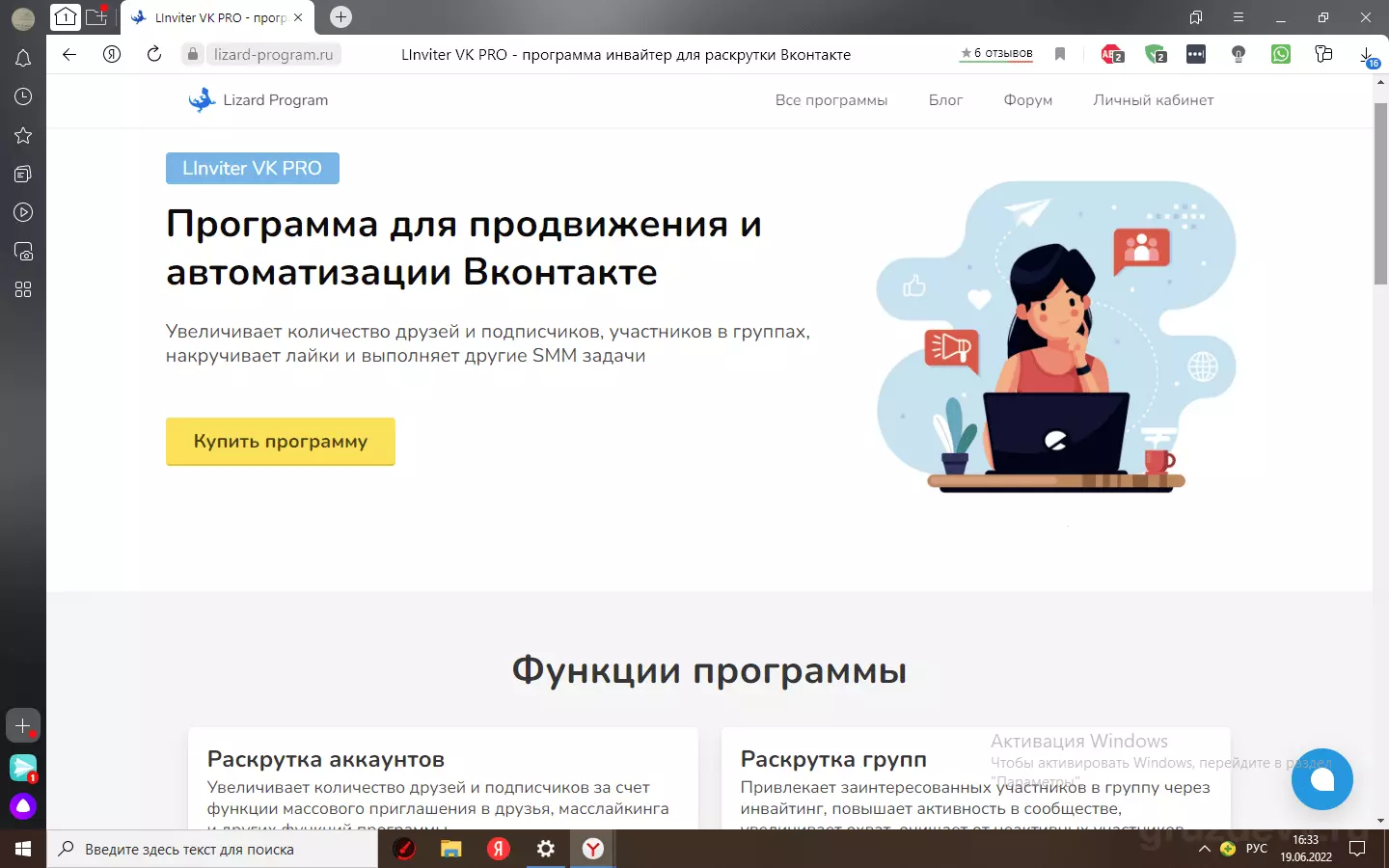Click the Windows taskbar search box

212,849
